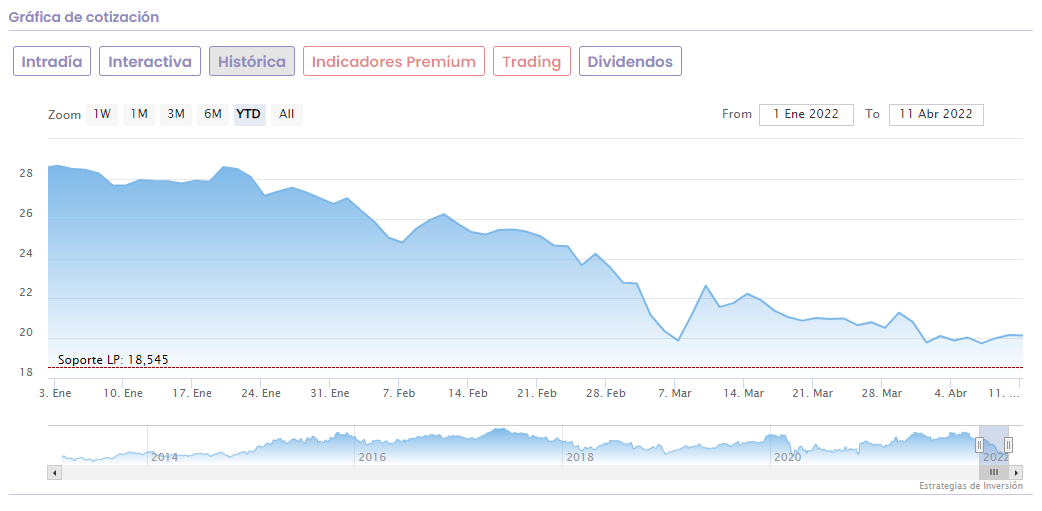
Task: Click the From date field
Action: pos(806,114)
